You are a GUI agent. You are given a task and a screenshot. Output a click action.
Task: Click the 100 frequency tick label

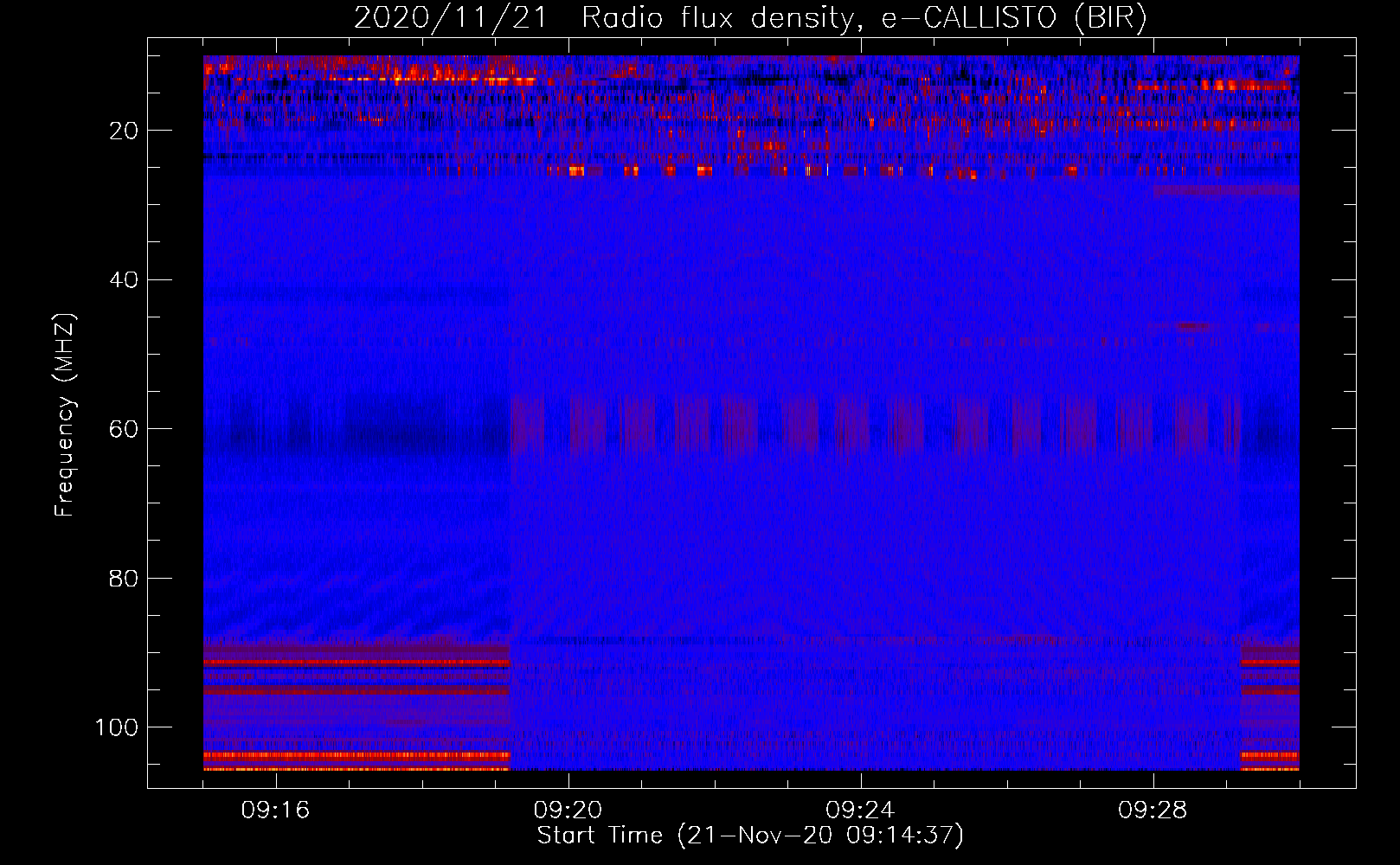coord(117,727)
